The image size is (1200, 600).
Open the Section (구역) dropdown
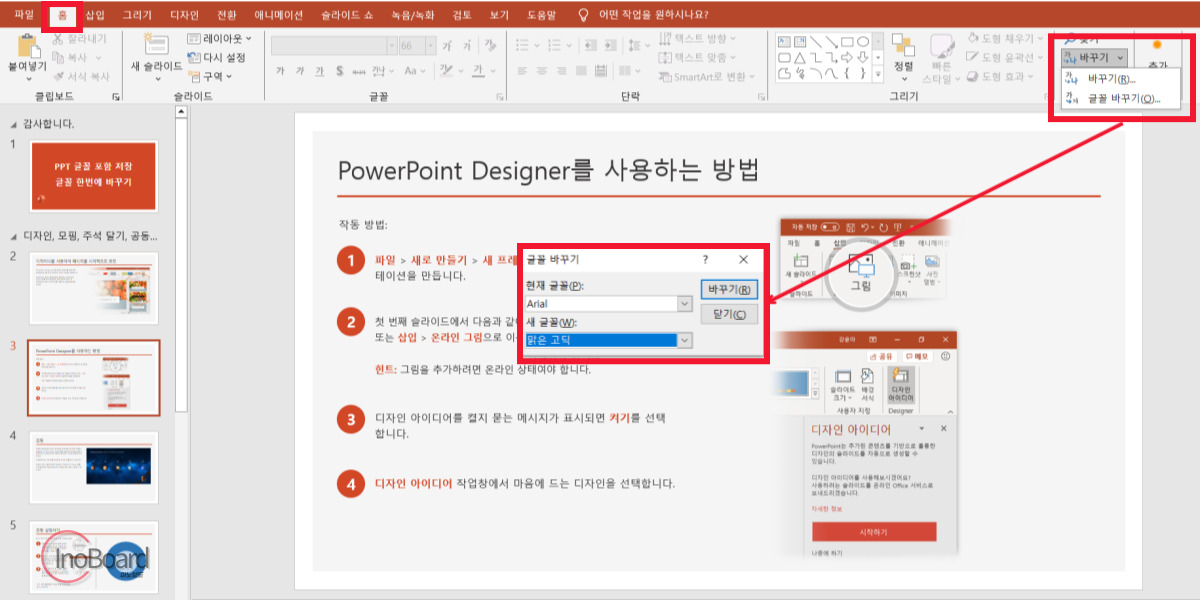coord(210,75)
